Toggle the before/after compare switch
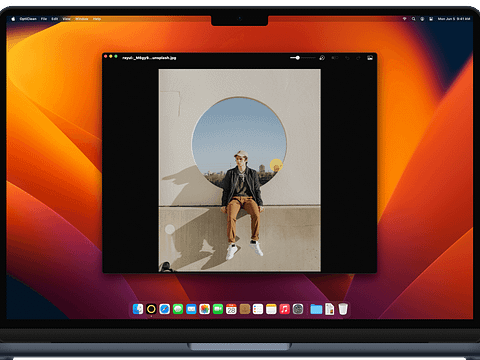This screenshot has width=480, height=360. (x=335, y=58)
